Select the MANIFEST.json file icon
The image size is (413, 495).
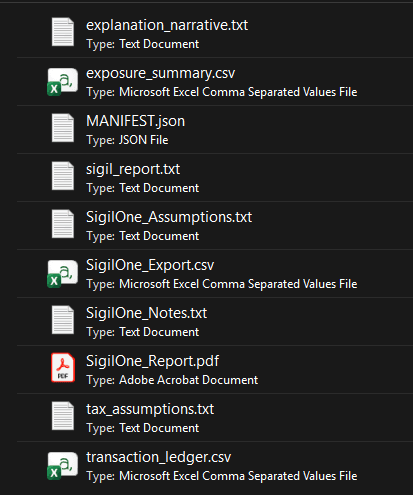[x=63, y=128]
